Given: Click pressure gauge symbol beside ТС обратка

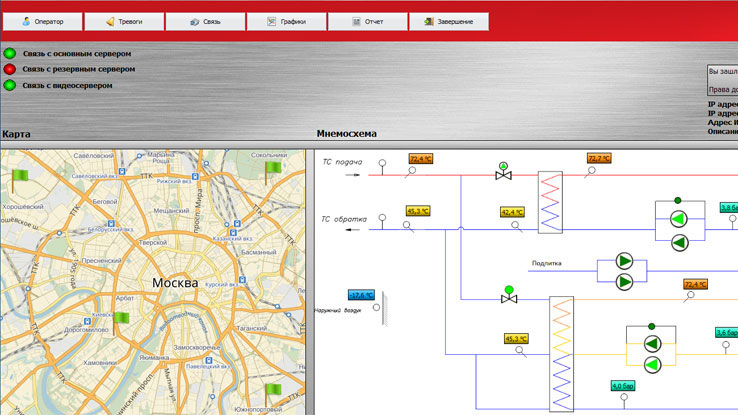Looking at the screenshot, I should click(x=382, y=222).
